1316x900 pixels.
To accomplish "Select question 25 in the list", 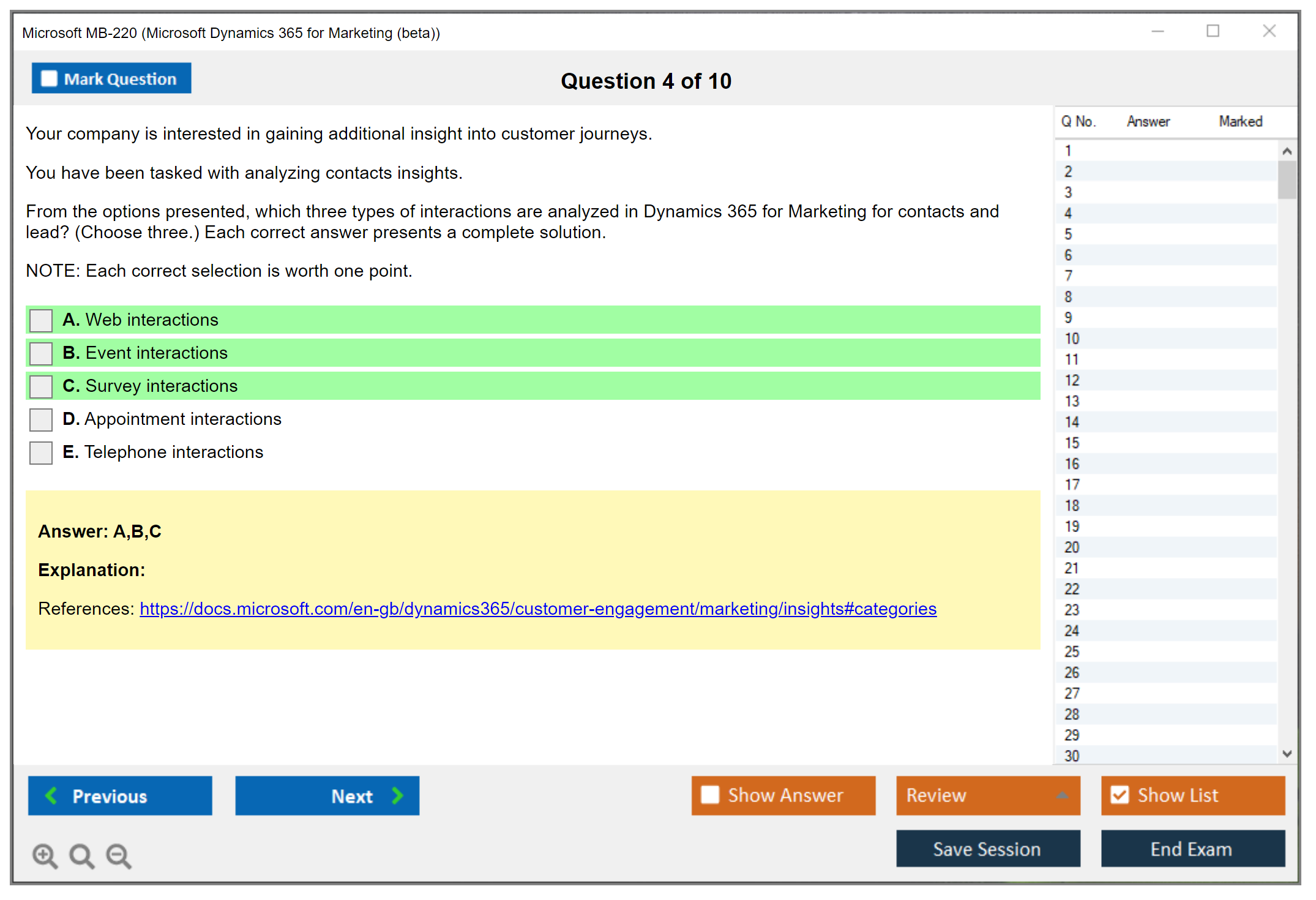I will pyautogui.click(x=1072, y=651).
